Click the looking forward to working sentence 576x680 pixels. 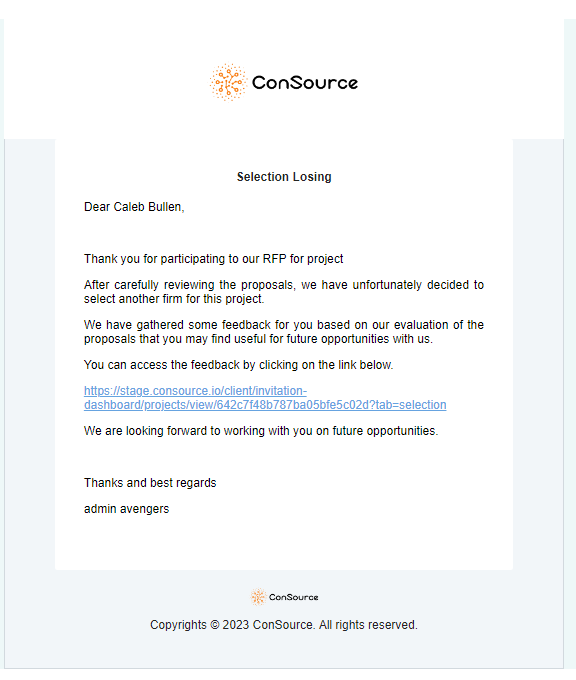tap(261, 431)
